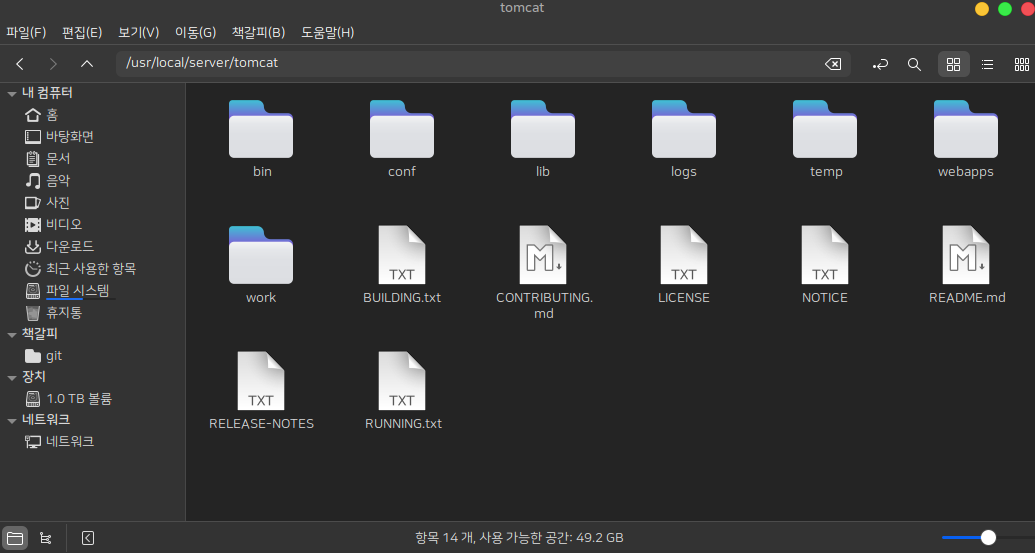Open the 파일(F) menu
Image resolution: width=1035 pixels, height=553 pixels.
(26, 32)
